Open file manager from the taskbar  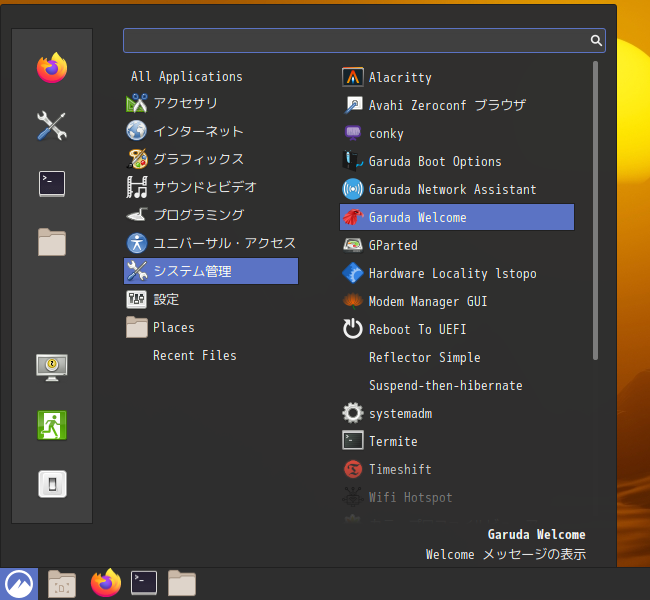click(182, 583)
